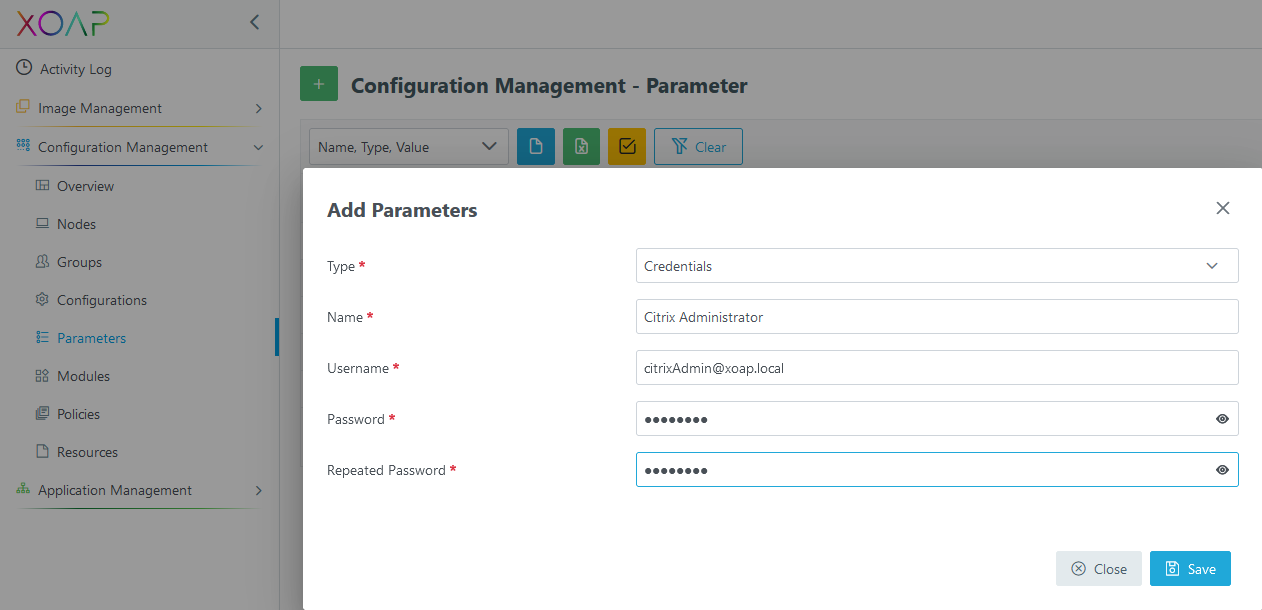Click the blue file export icon
1262x610 pixels.
(x=536, y=146)
